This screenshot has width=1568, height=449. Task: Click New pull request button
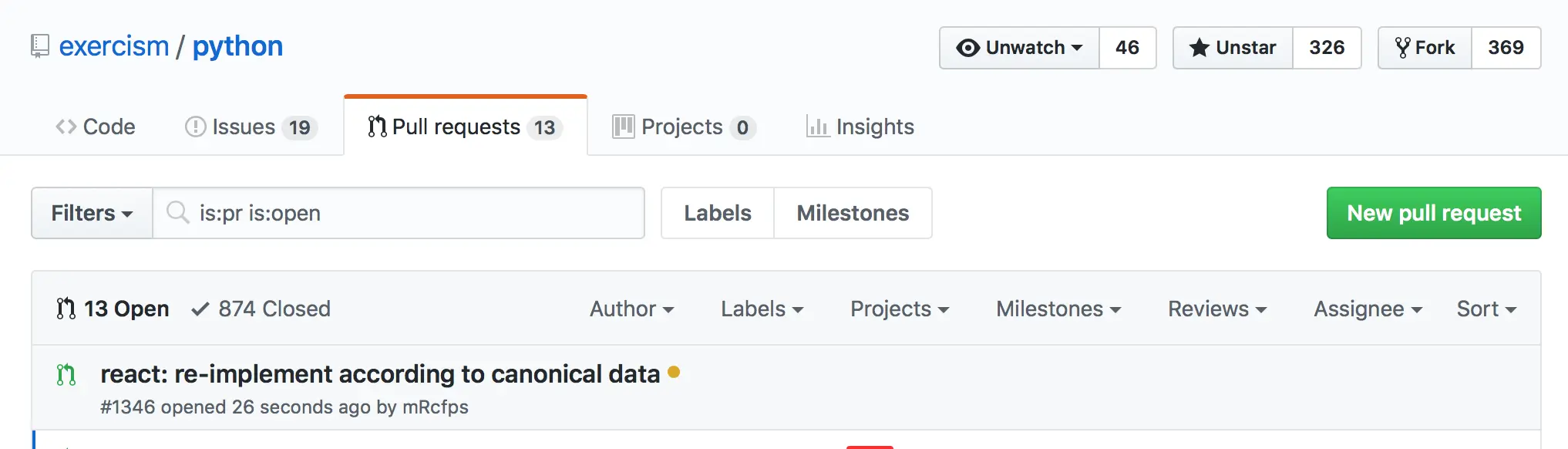click(x=1433, y=213)
